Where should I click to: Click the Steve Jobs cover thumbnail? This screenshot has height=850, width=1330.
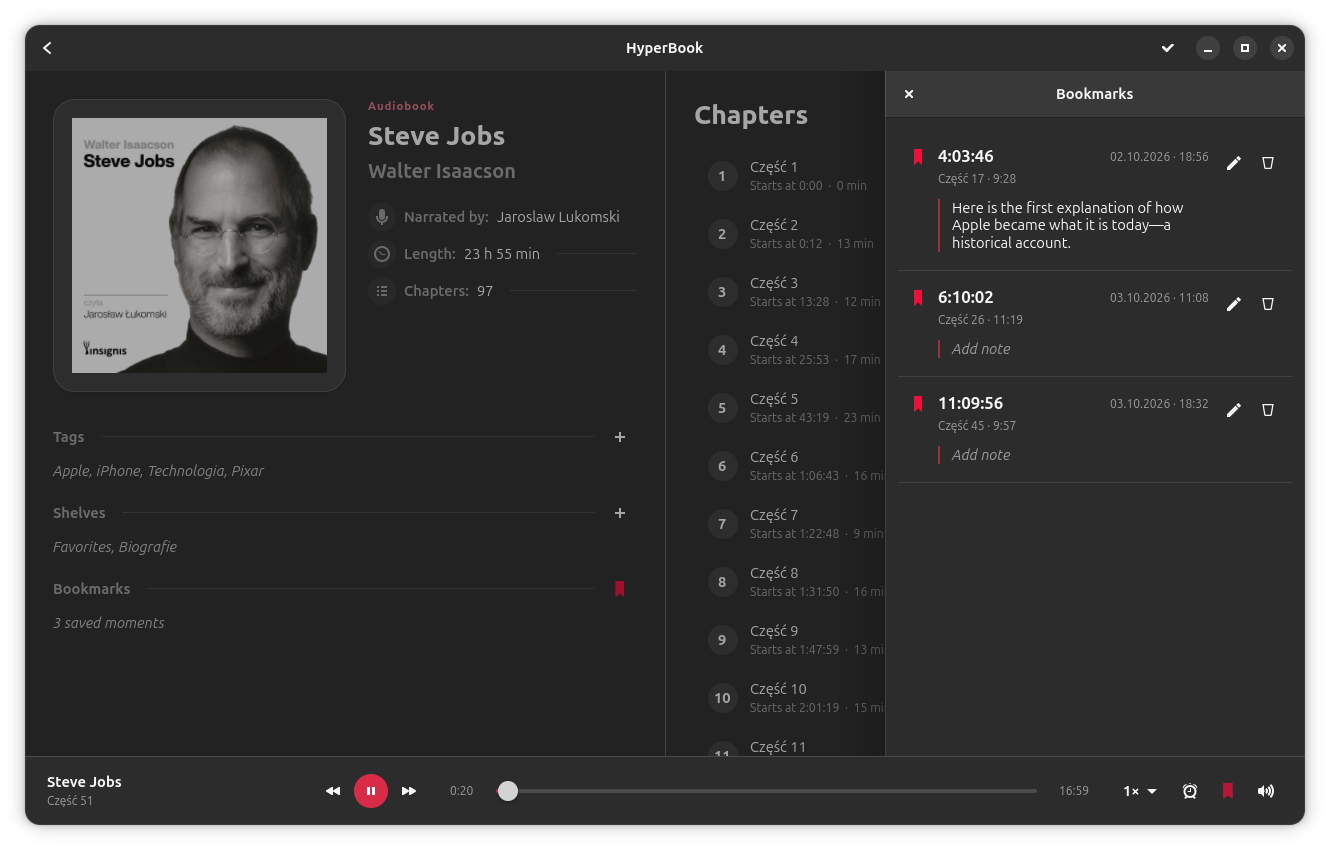199,245
